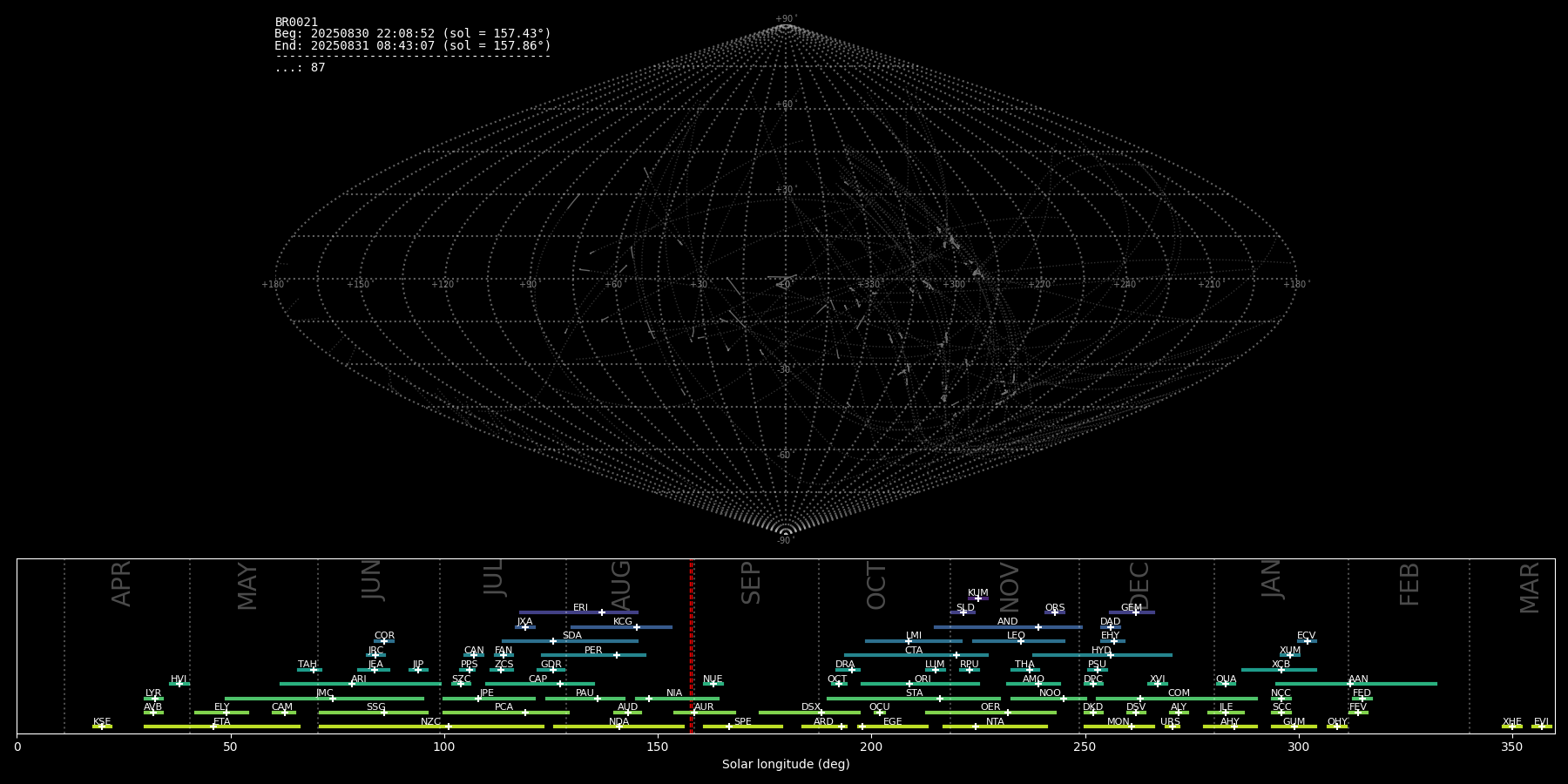Screen dimensions: 1568x784
Task: Select the LYR shower label
Action: [153, 693]
